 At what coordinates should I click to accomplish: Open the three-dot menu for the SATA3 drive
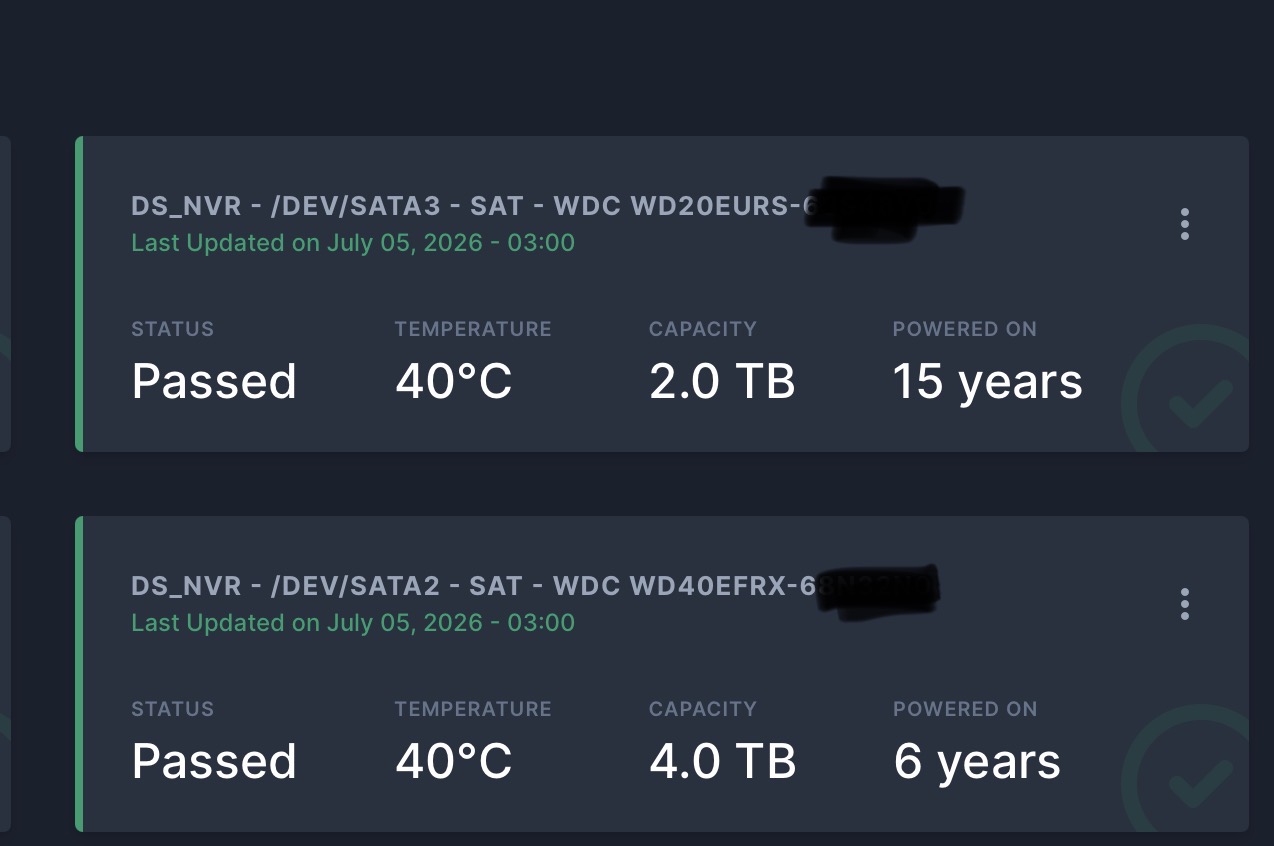pyautogui.click(x=1185, y=224)
